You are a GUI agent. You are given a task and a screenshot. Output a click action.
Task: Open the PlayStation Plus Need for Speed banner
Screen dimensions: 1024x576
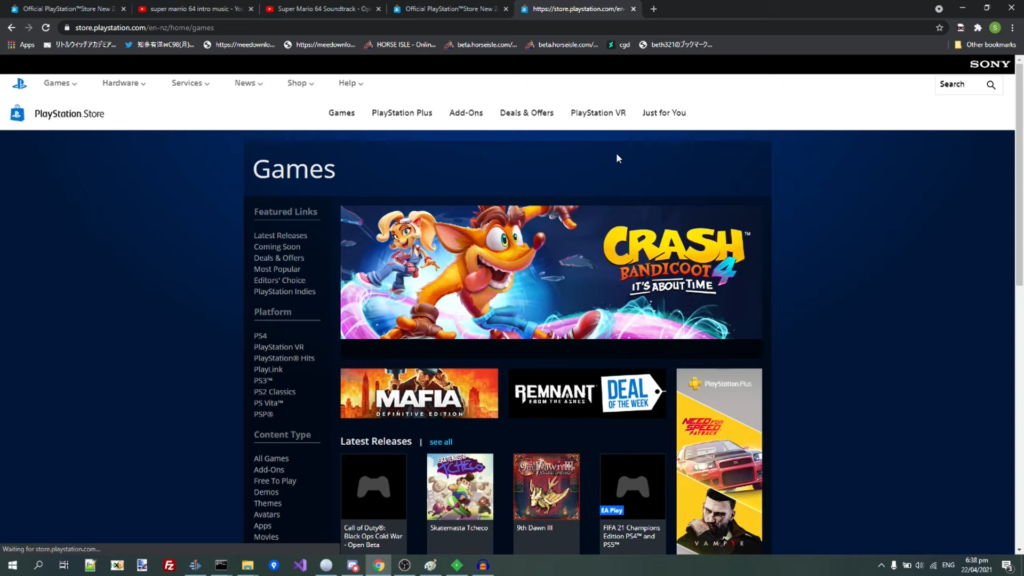[719, 461]
